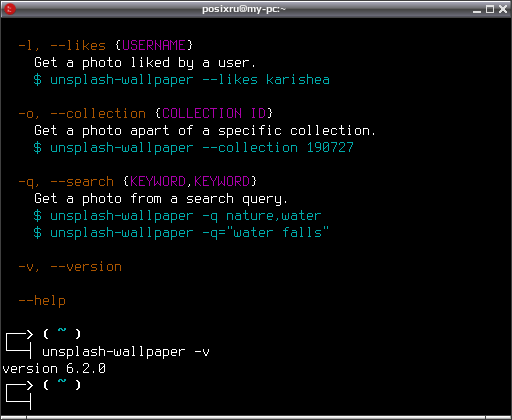Click the '-o, --collection' option text
Viewport: 512px width, 420px height.
[82, 114]
